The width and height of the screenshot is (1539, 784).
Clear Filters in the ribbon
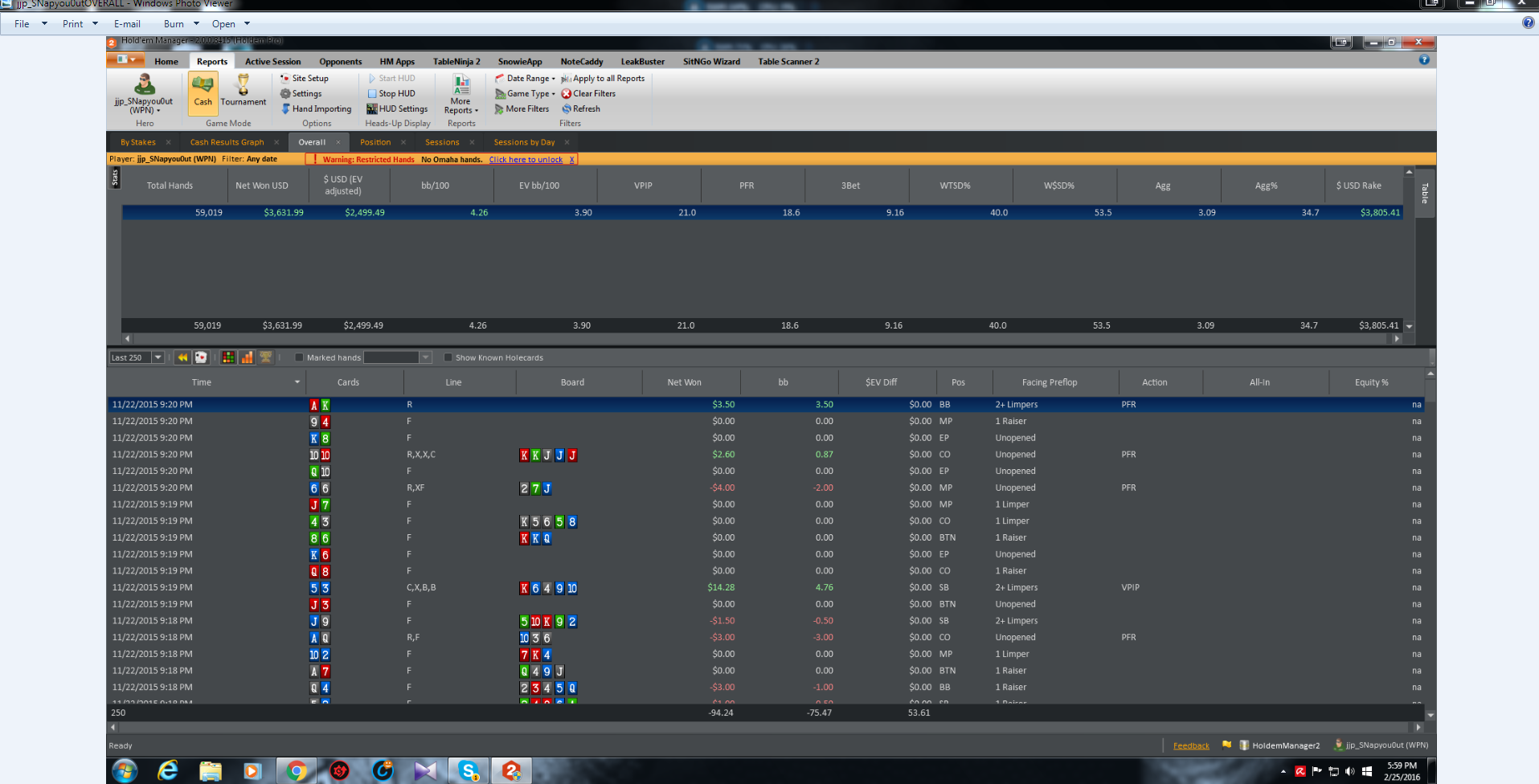(588, 93)
